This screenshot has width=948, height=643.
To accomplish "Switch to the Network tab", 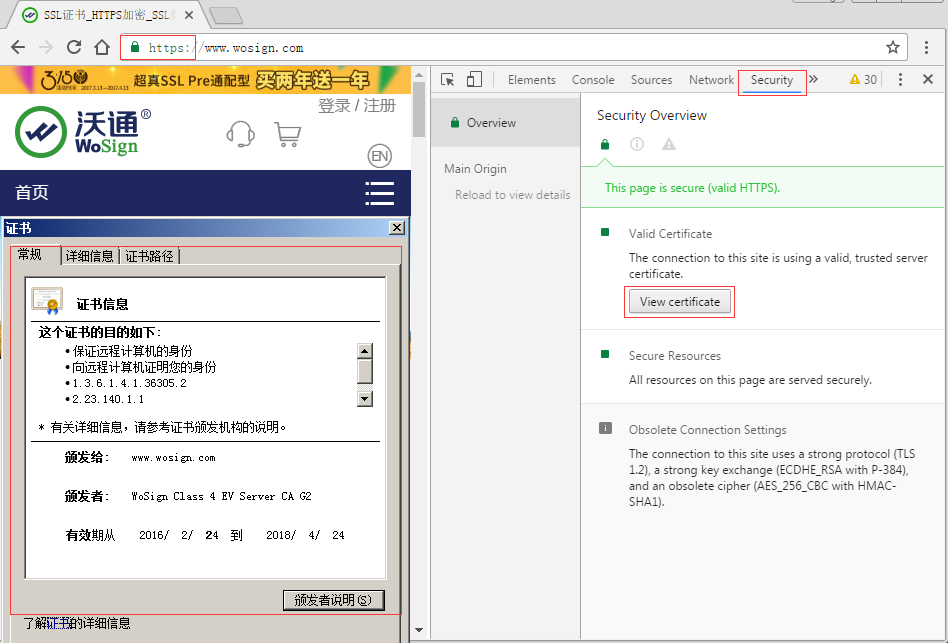I will point(711,80).
